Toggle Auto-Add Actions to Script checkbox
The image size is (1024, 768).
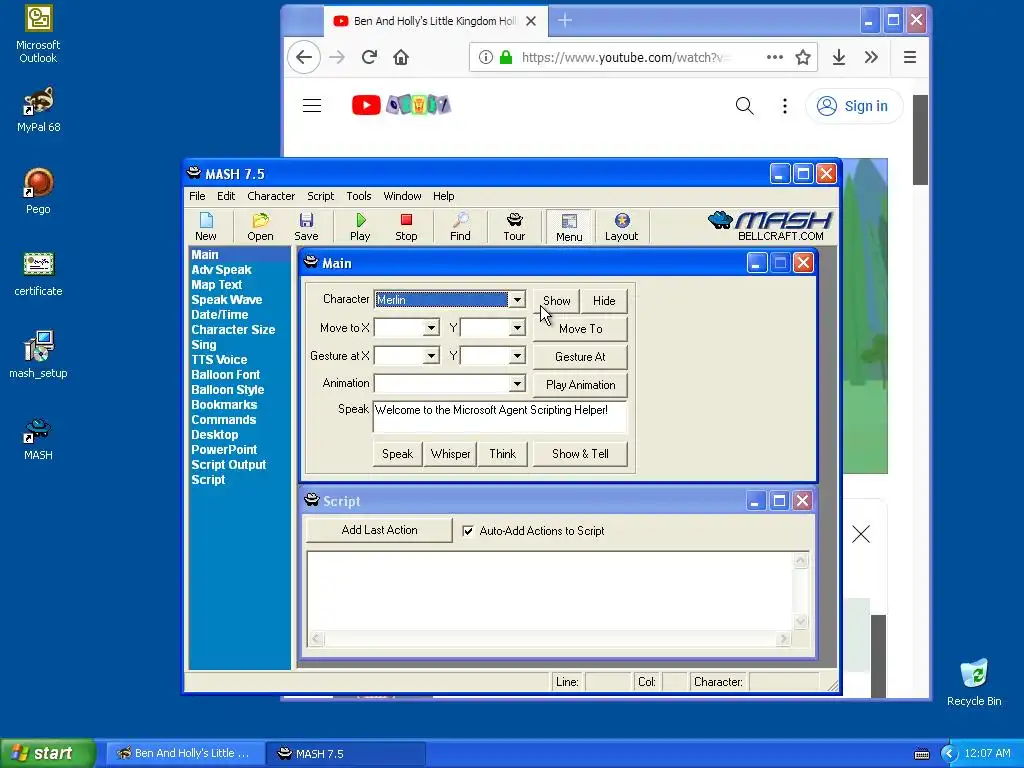[x=468, y=531]
